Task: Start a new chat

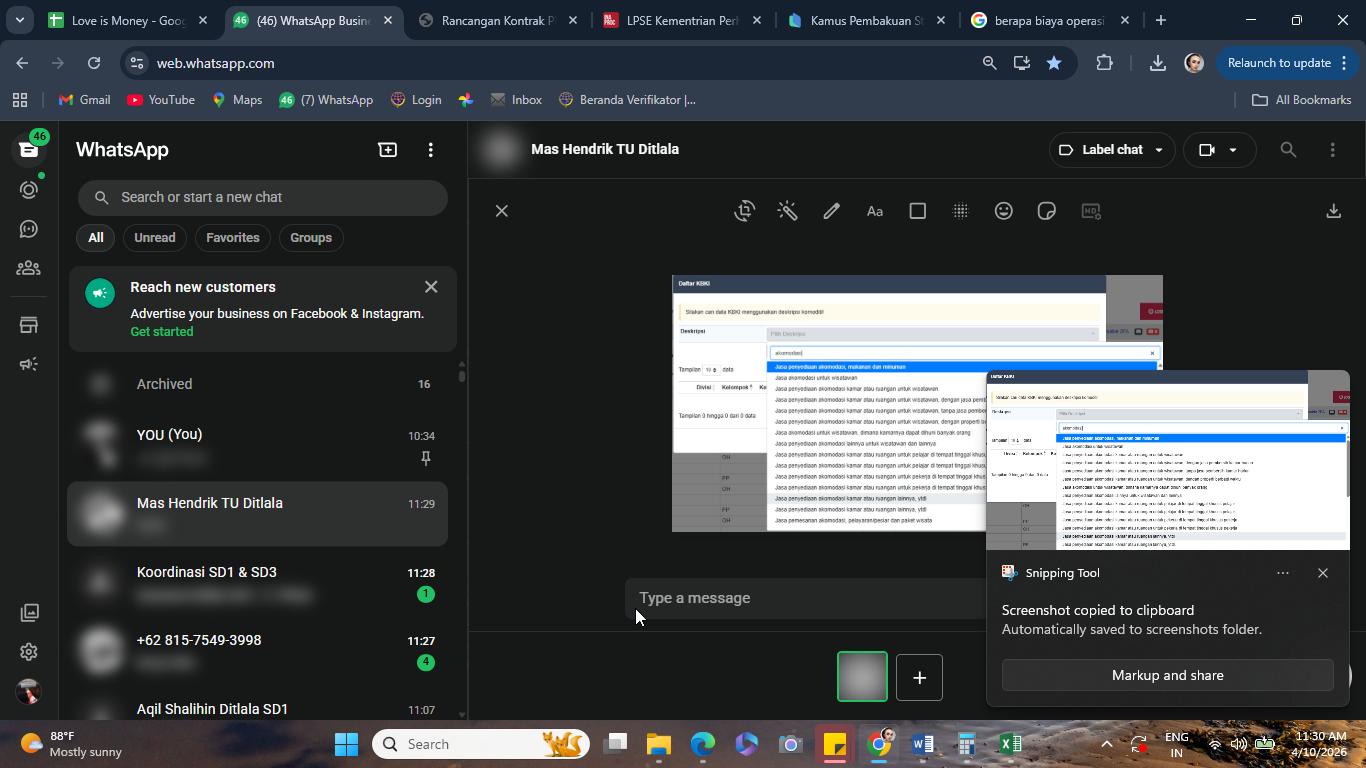Action: coord(387,150)
